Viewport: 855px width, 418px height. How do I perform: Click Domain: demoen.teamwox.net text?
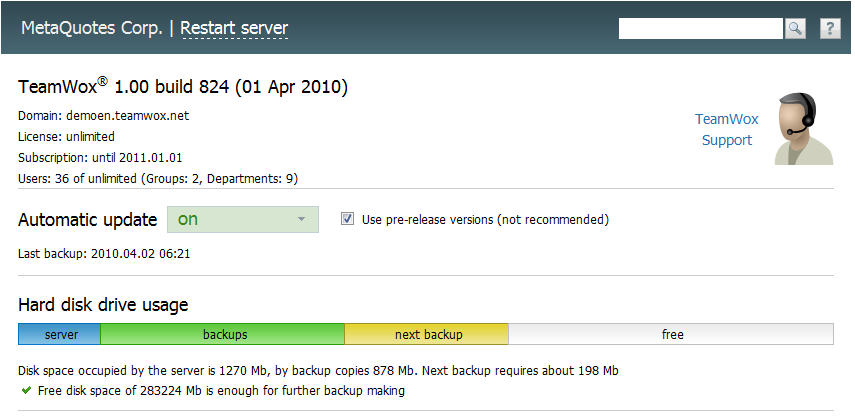point(104,116)
